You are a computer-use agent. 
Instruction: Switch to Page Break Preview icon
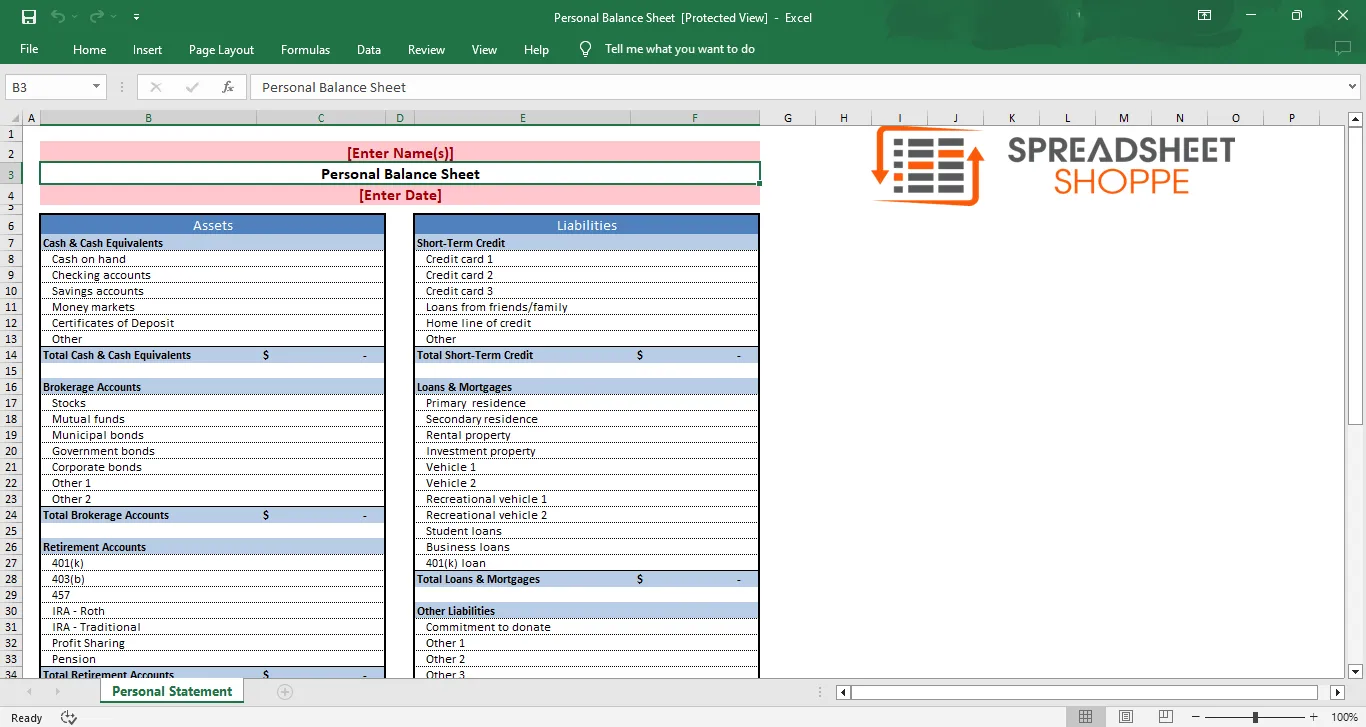(x=1165, y=717)
